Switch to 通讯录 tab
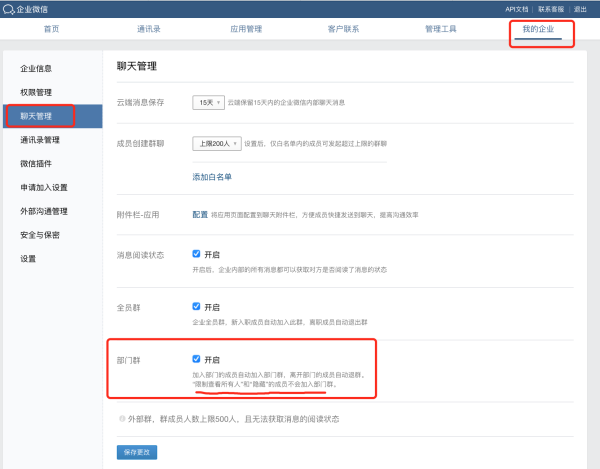 click(152, 30)
